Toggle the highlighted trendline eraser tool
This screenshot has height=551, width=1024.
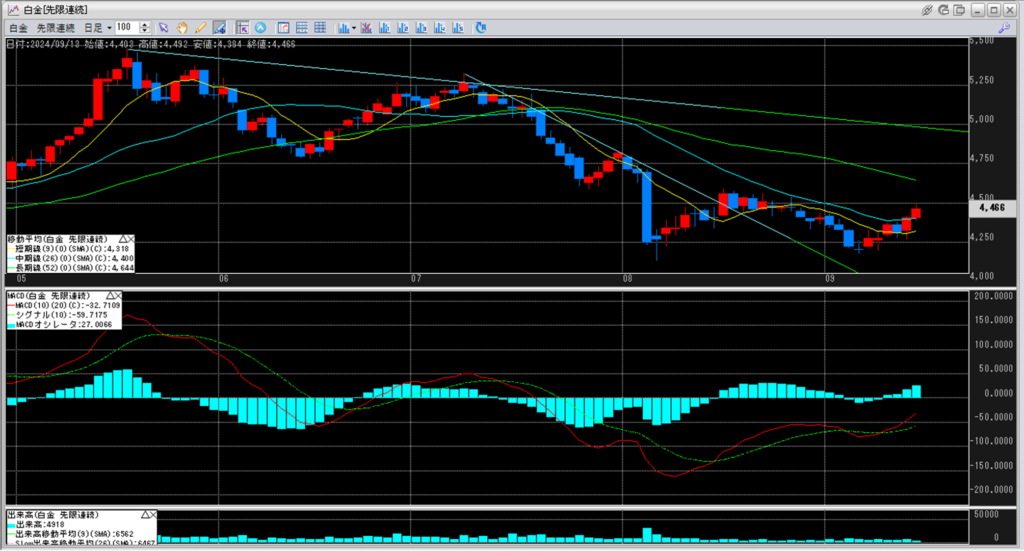[x=219, y=27]
